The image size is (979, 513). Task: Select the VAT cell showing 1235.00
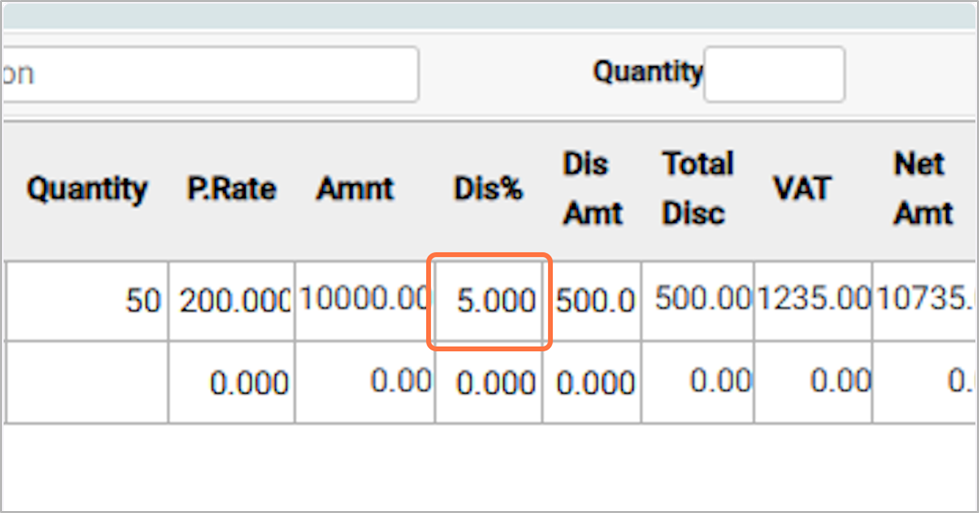pyautogui.click(x=813, y=299)
